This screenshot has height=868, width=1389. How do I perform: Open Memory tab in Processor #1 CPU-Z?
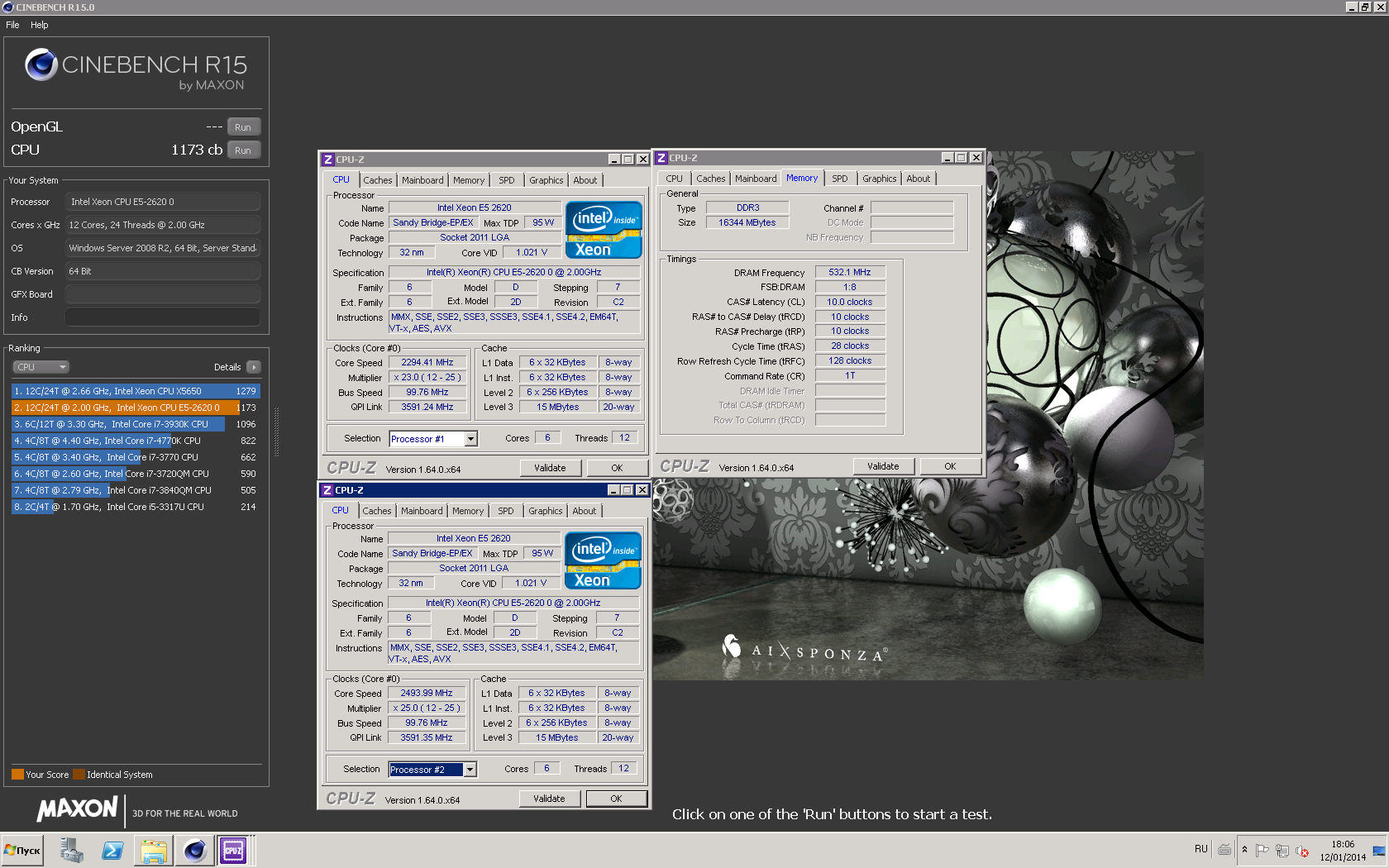click(469, 180)
